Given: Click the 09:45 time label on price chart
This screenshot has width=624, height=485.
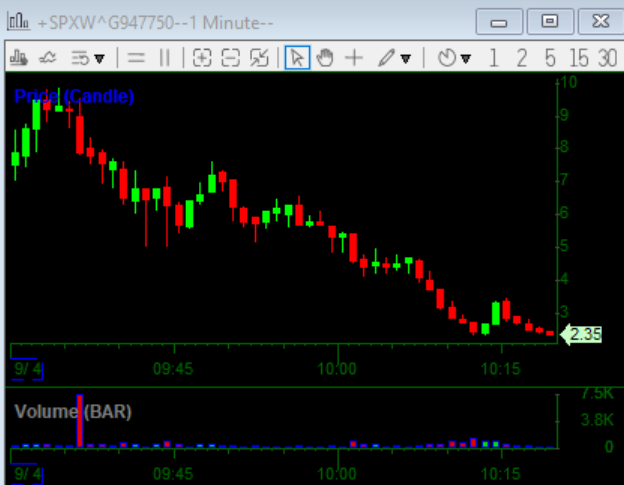Looking at the screenshot, I should pos(173,369).
